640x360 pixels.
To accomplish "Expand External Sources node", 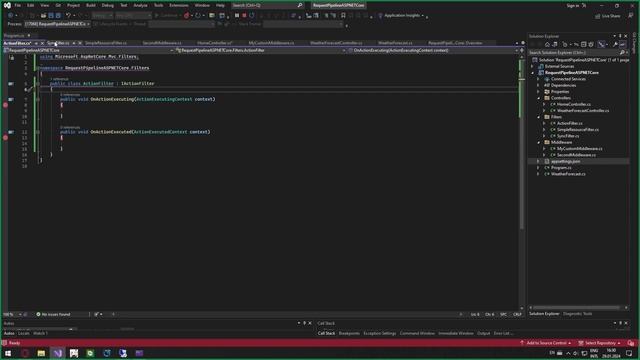I will coord(532,66).
